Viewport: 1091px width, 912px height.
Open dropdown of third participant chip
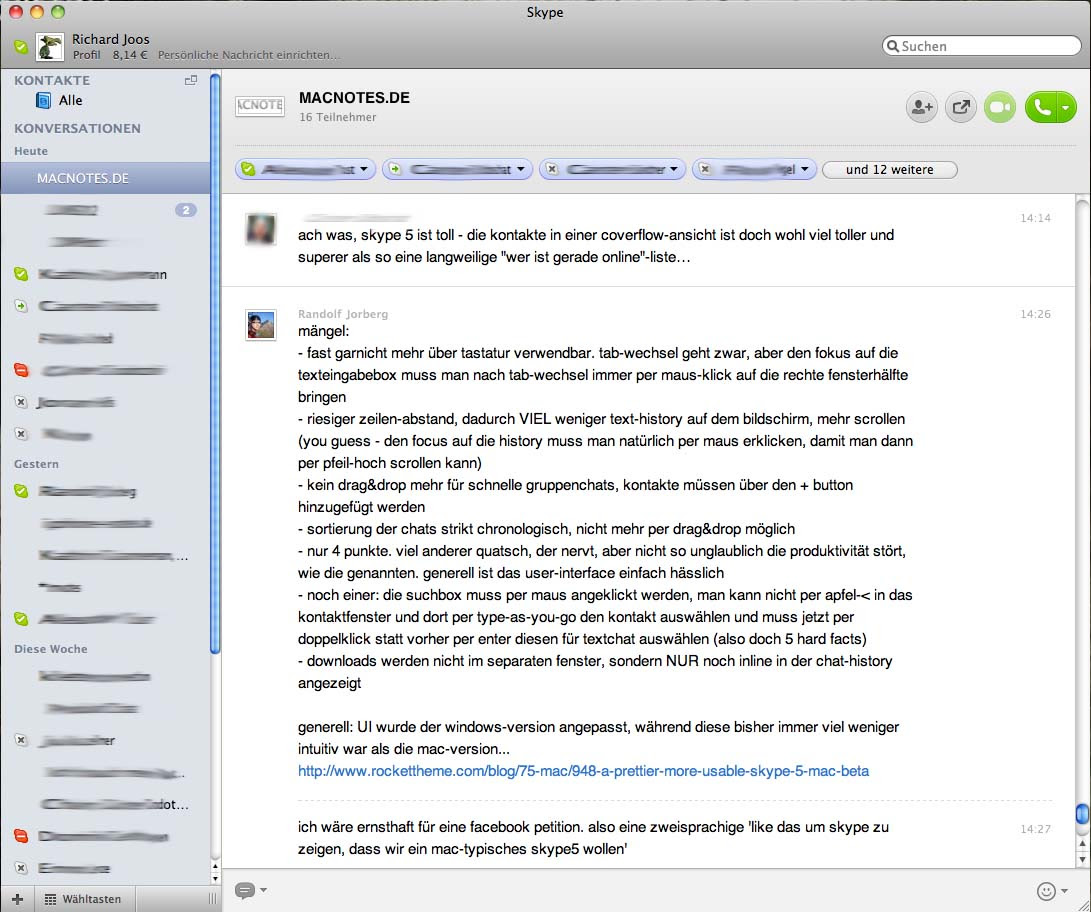(x=674, y=170)
